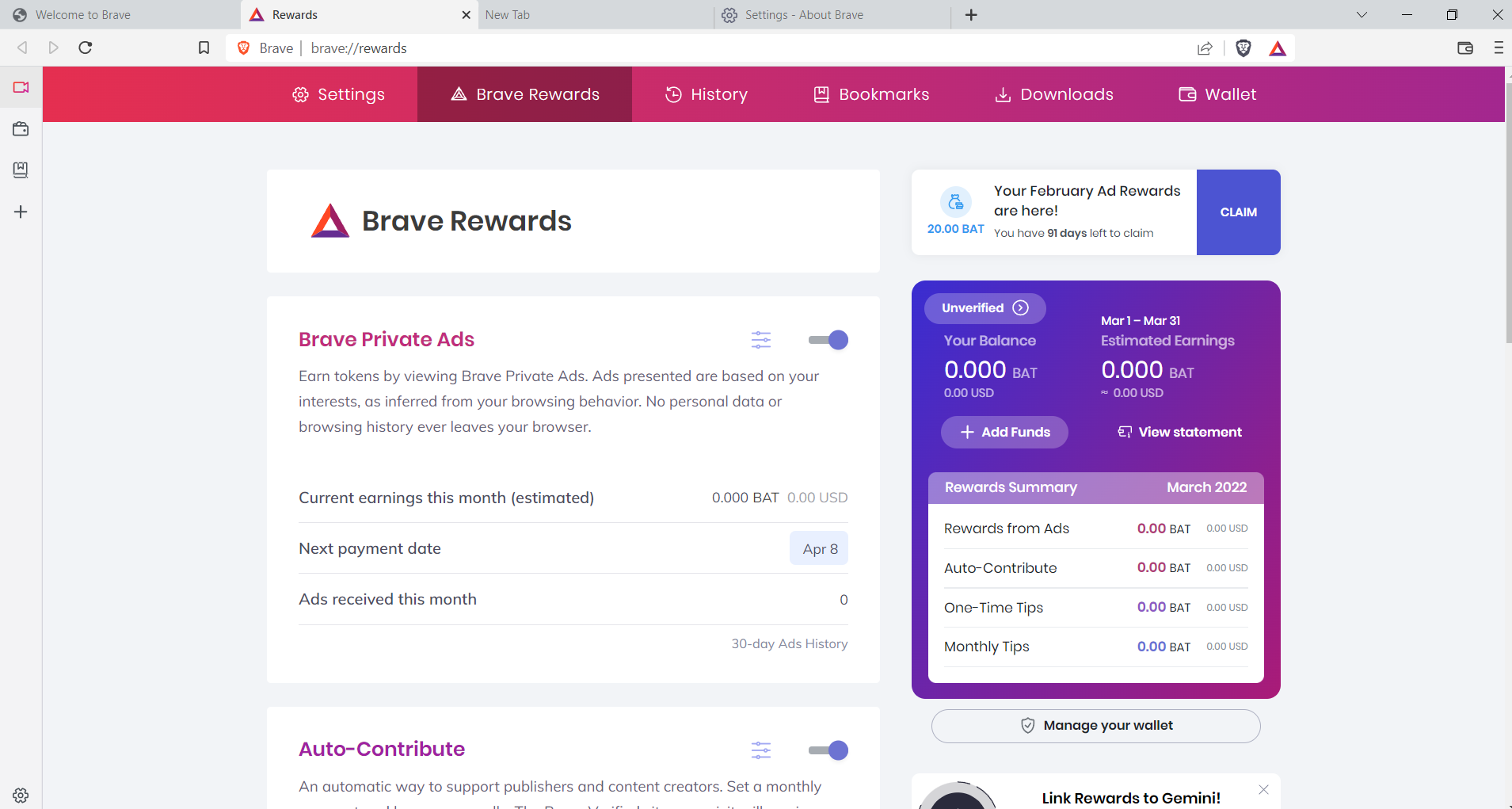Screen dimensions: 1512x809
Task: Close the Rewards tab
Action: pos(467,15)
